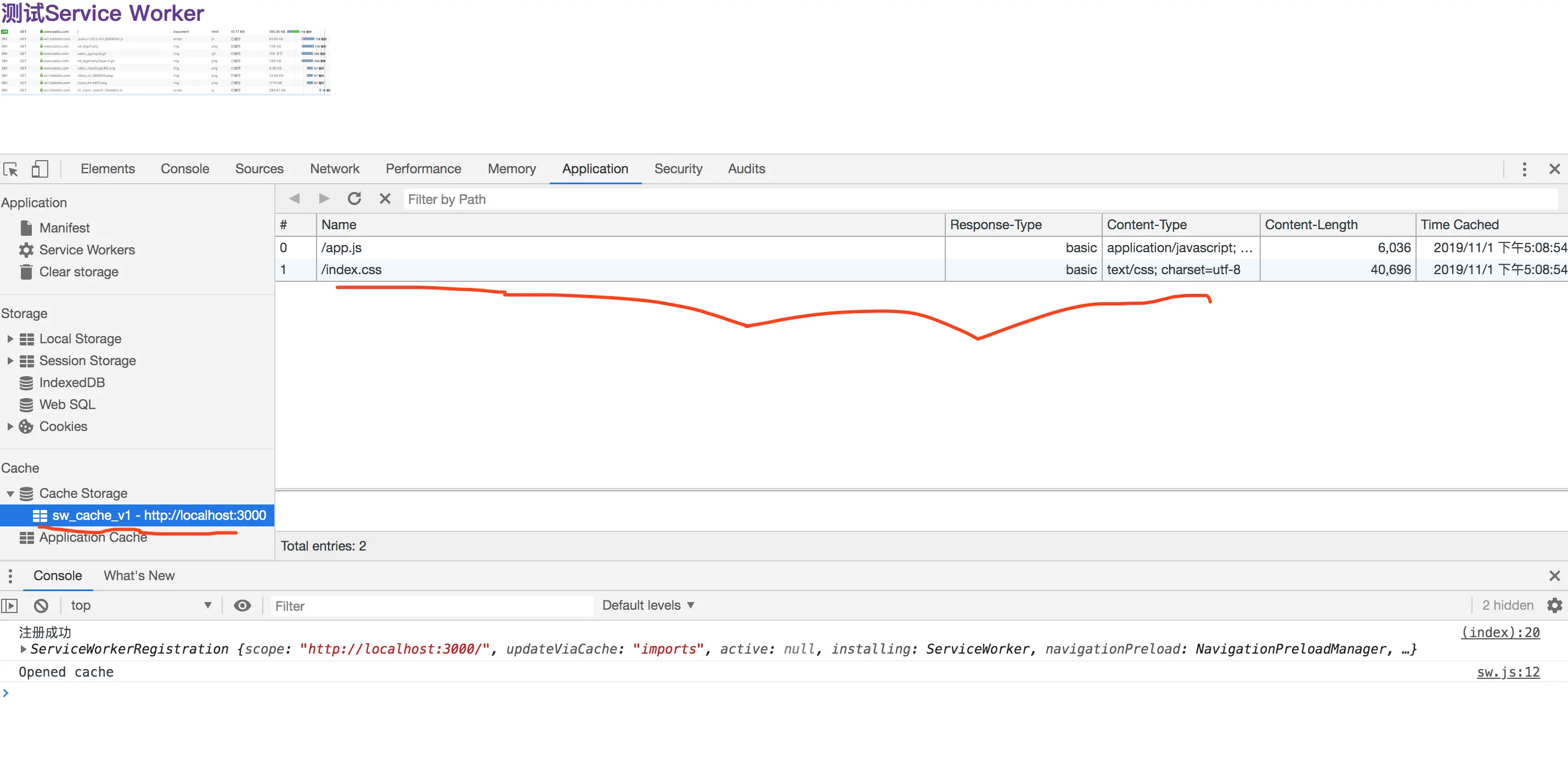Switch to the Performance tab
Image resolution: width=1568 pixels, height=760 pixels.
pyautogui.click(x=423, y=169)
